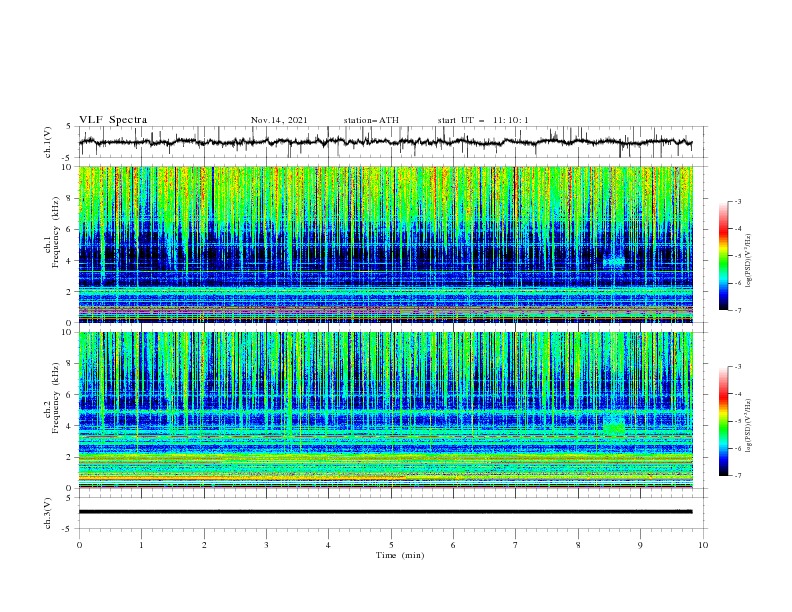Click the "-7" tick on the ch.1 colorbar
Image resolution: width=792 pixels, height=612 pixels.
pyautogui.click(x=737, y=310)
